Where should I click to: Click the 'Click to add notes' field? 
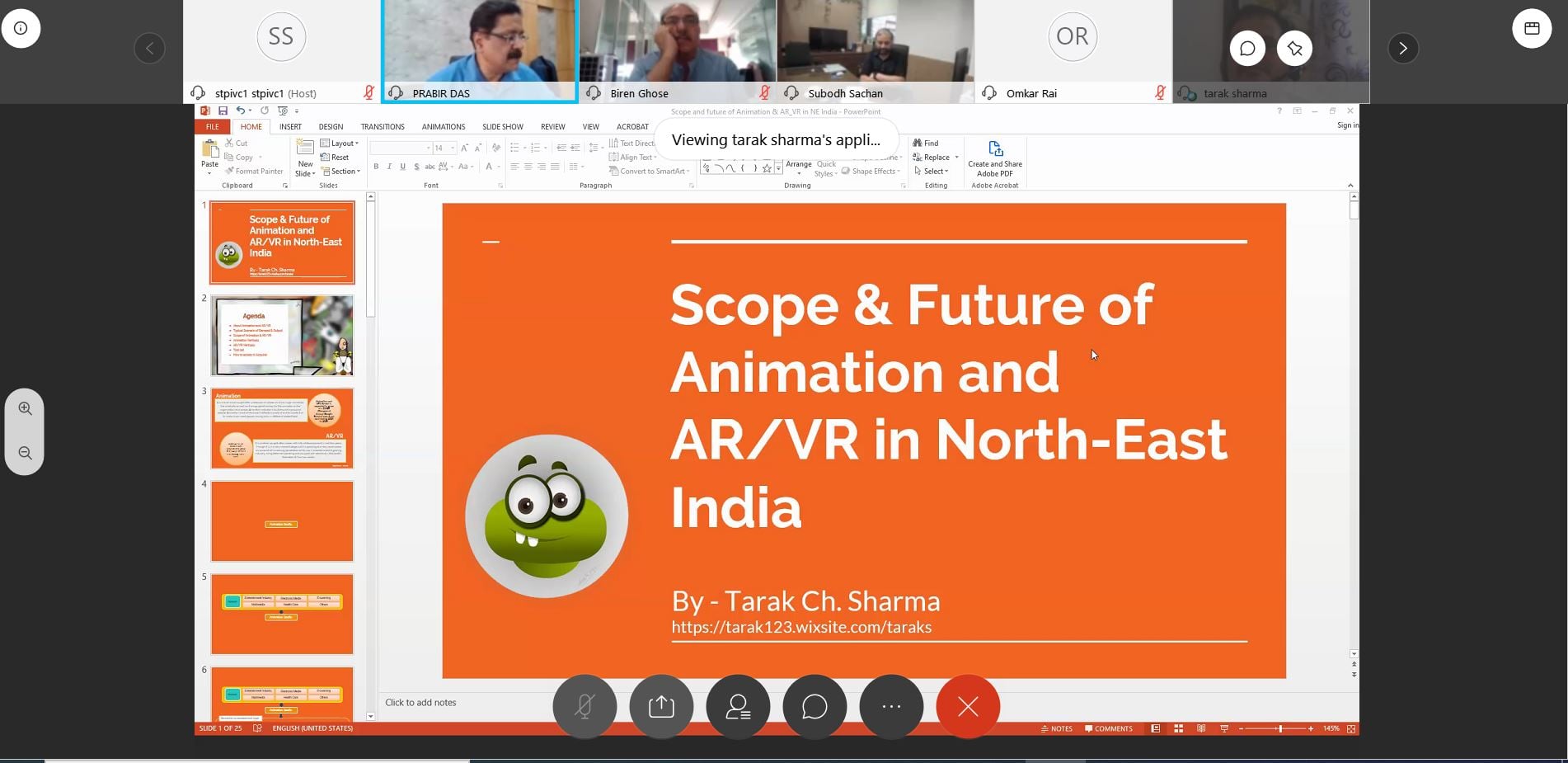(420, 703)
